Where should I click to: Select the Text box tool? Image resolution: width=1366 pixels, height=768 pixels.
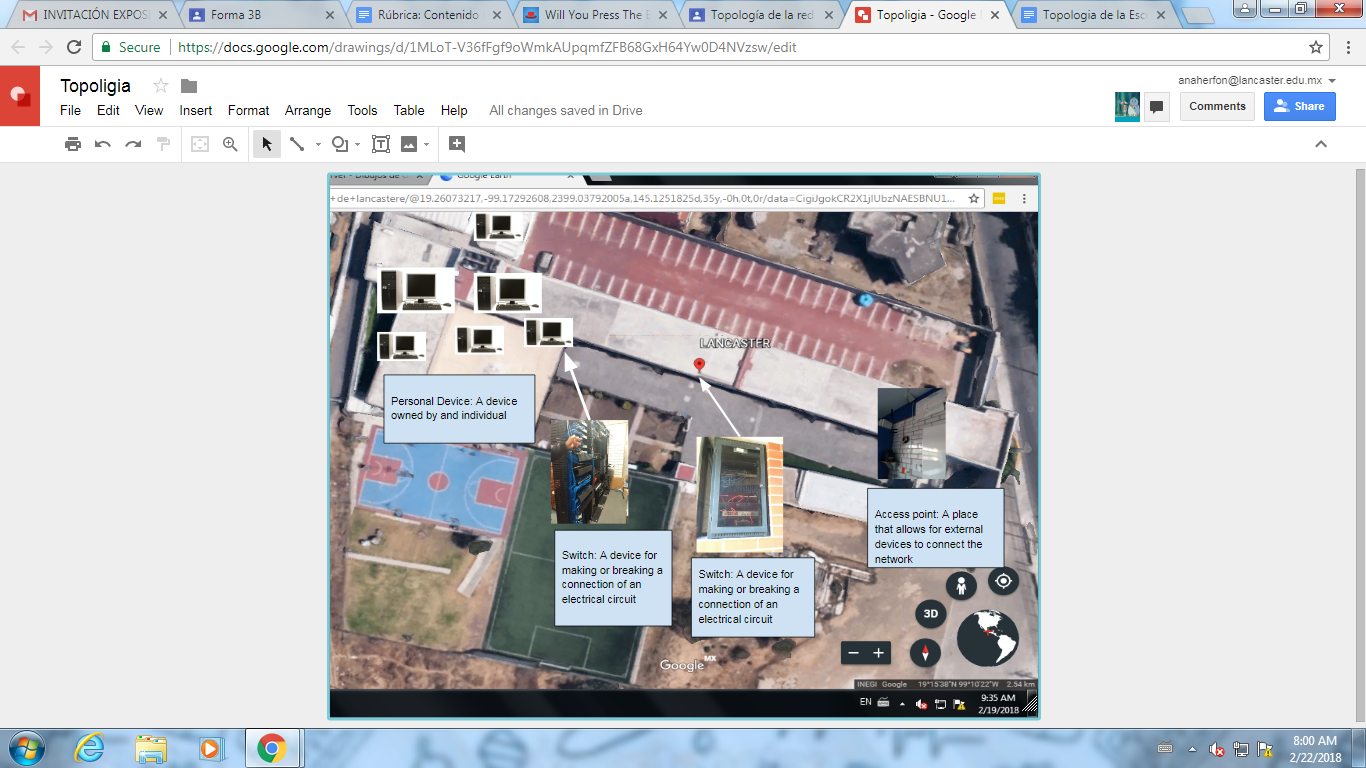[381, 144]
